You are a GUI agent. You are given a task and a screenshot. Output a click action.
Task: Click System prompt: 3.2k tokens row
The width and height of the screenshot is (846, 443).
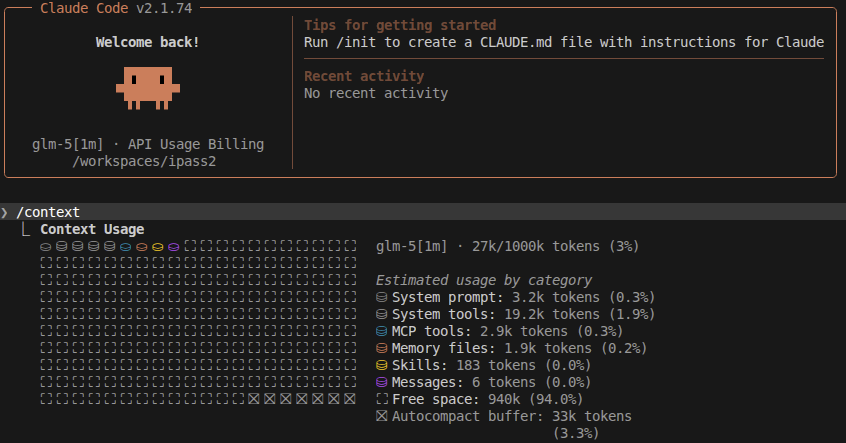pos(515,297)
